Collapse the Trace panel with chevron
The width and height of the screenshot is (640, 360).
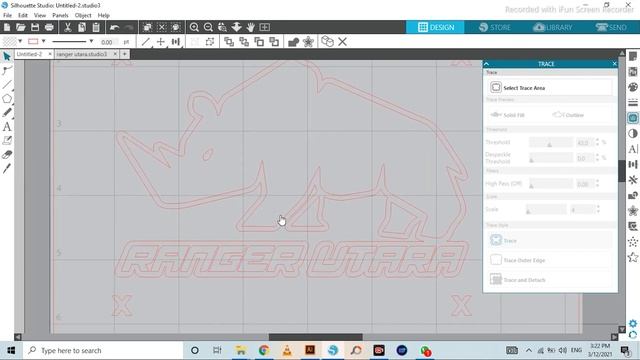click(487, 64)
